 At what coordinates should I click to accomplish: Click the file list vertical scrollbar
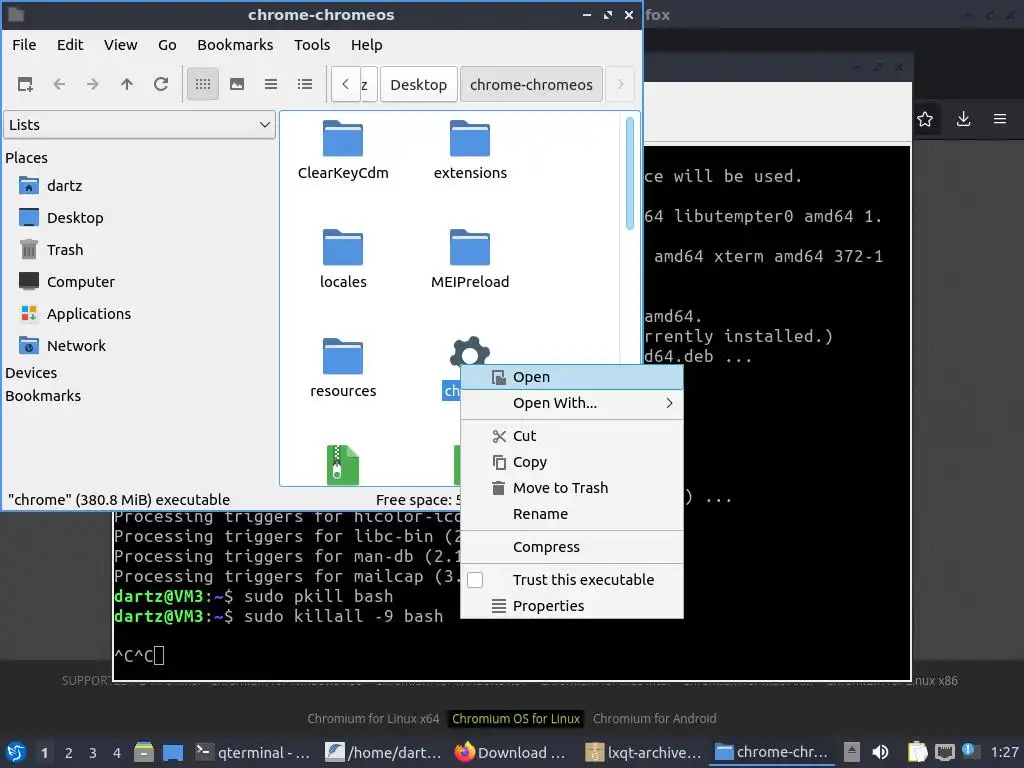(630, 174)
